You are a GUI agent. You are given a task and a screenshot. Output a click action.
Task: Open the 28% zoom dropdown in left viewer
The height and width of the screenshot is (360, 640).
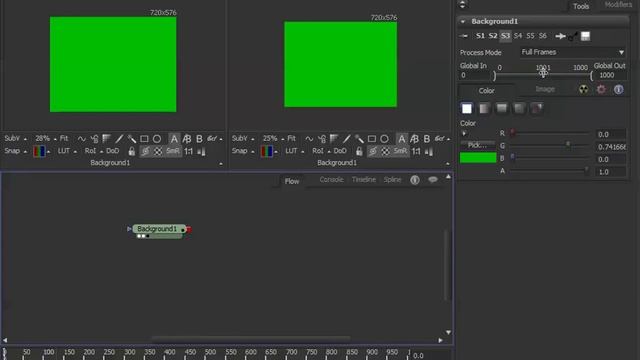point(55,139)
